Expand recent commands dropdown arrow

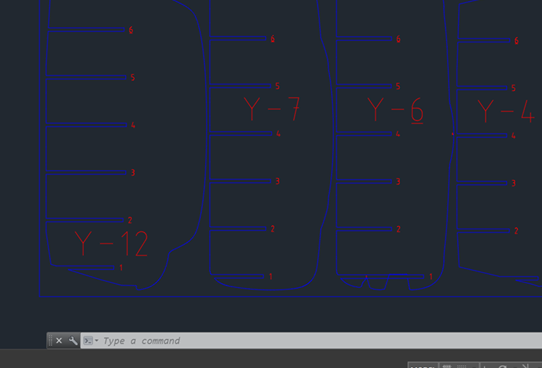[x=96, y=341]
